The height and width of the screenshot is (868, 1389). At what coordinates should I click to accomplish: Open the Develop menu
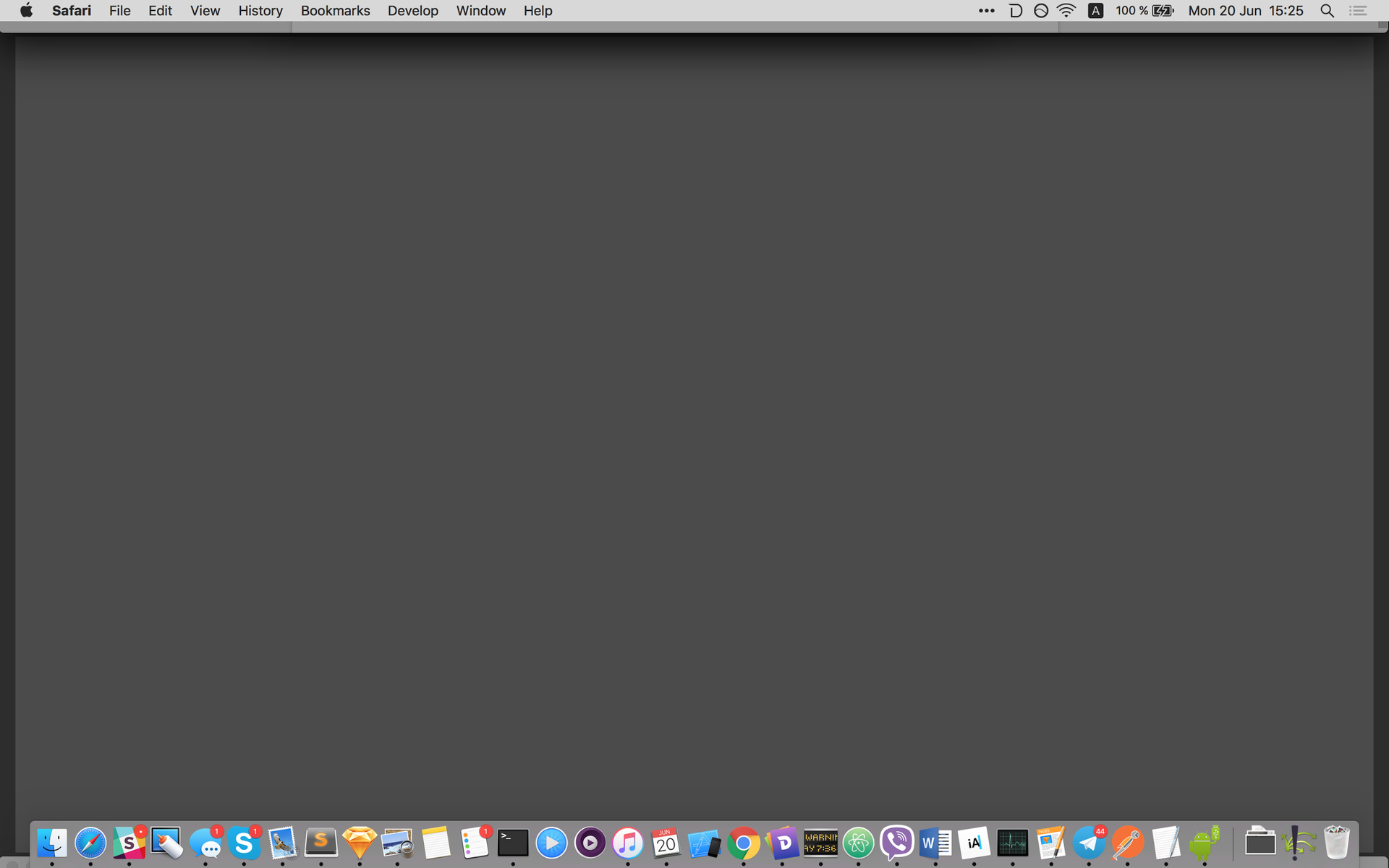pos(412,11)
